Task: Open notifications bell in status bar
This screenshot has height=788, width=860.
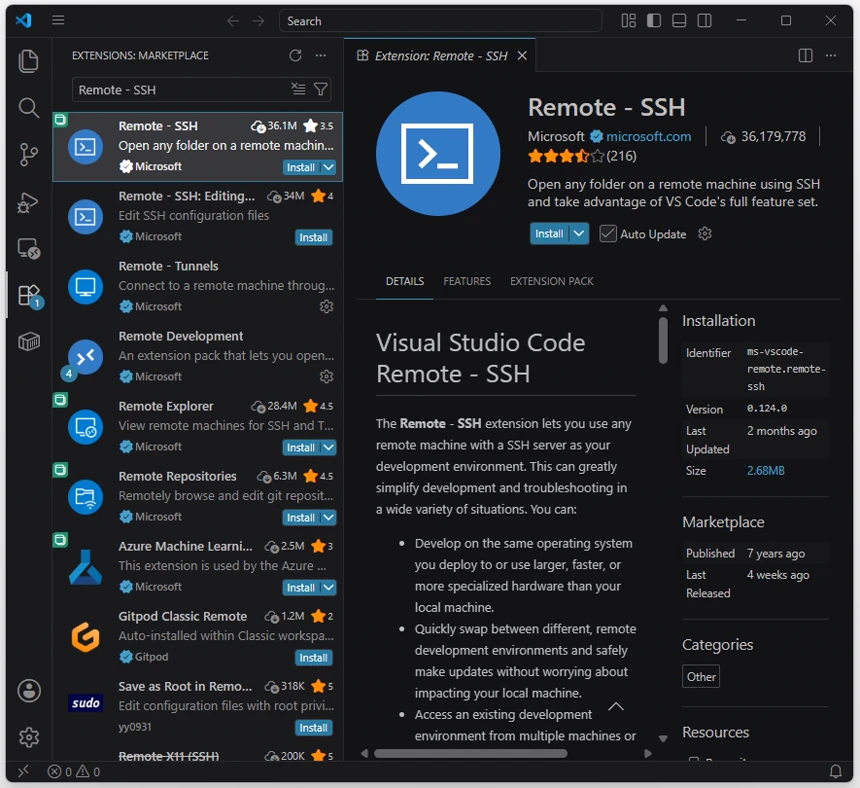Action: 835,772
